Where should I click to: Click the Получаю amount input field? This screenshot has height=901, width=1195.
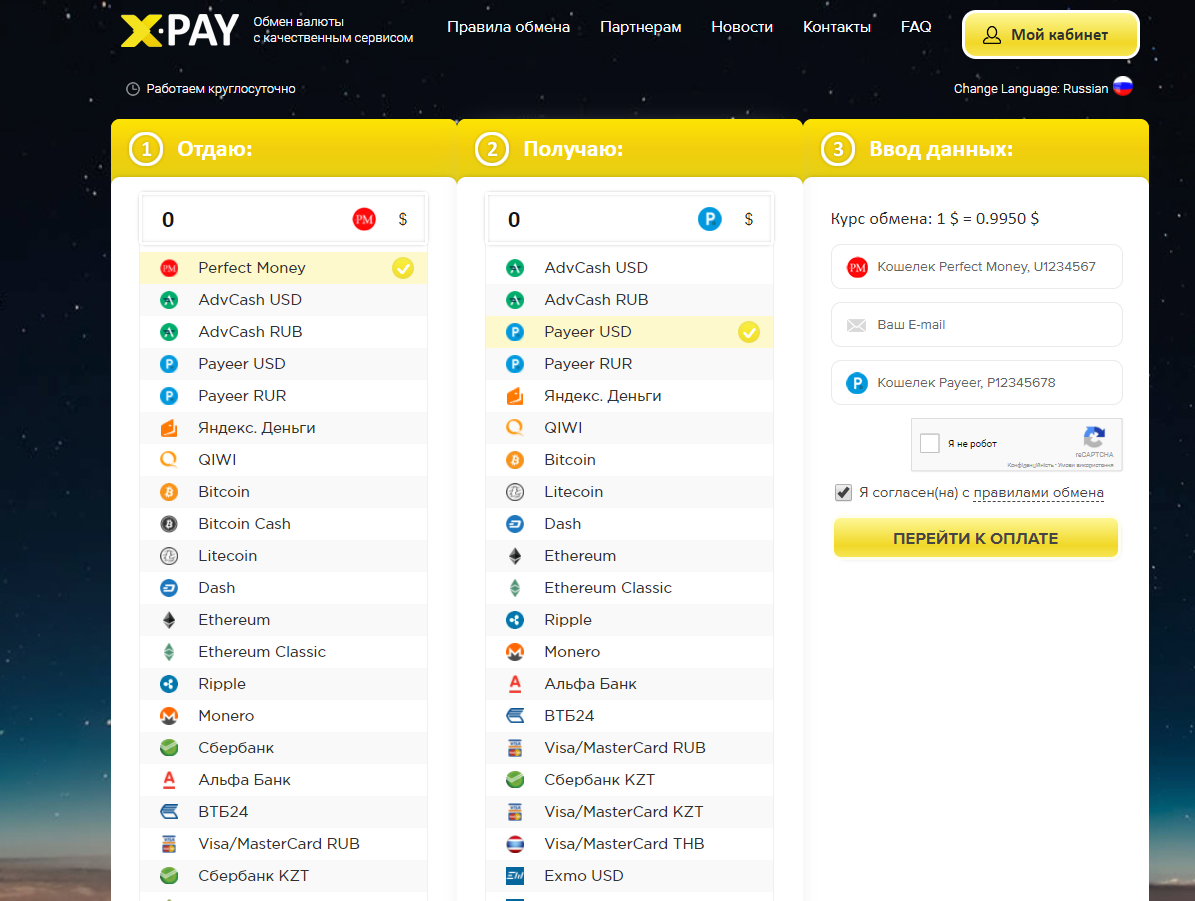(x=630, y=220)
